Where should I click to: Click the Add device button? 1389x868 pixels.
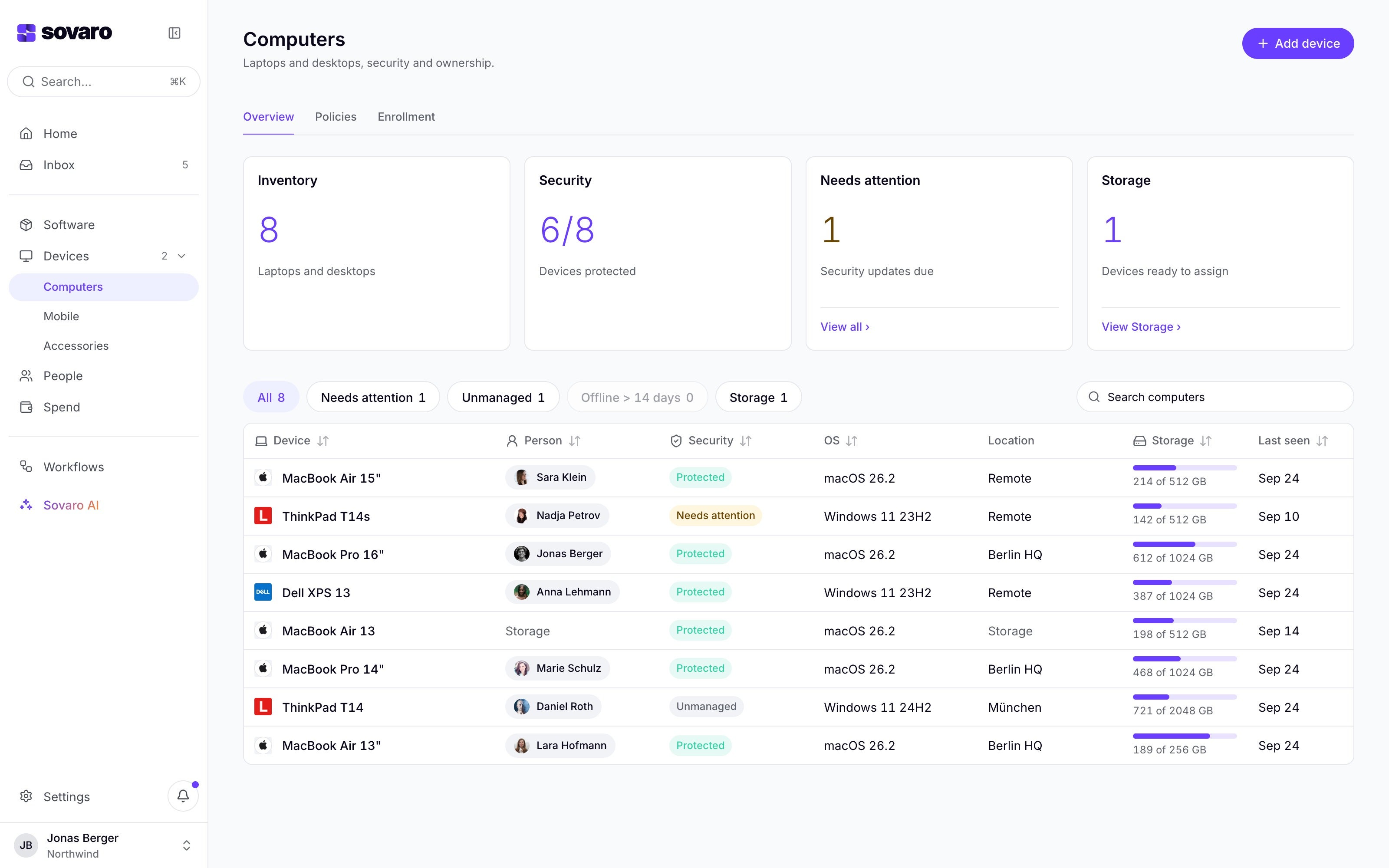coord(1298,44)
